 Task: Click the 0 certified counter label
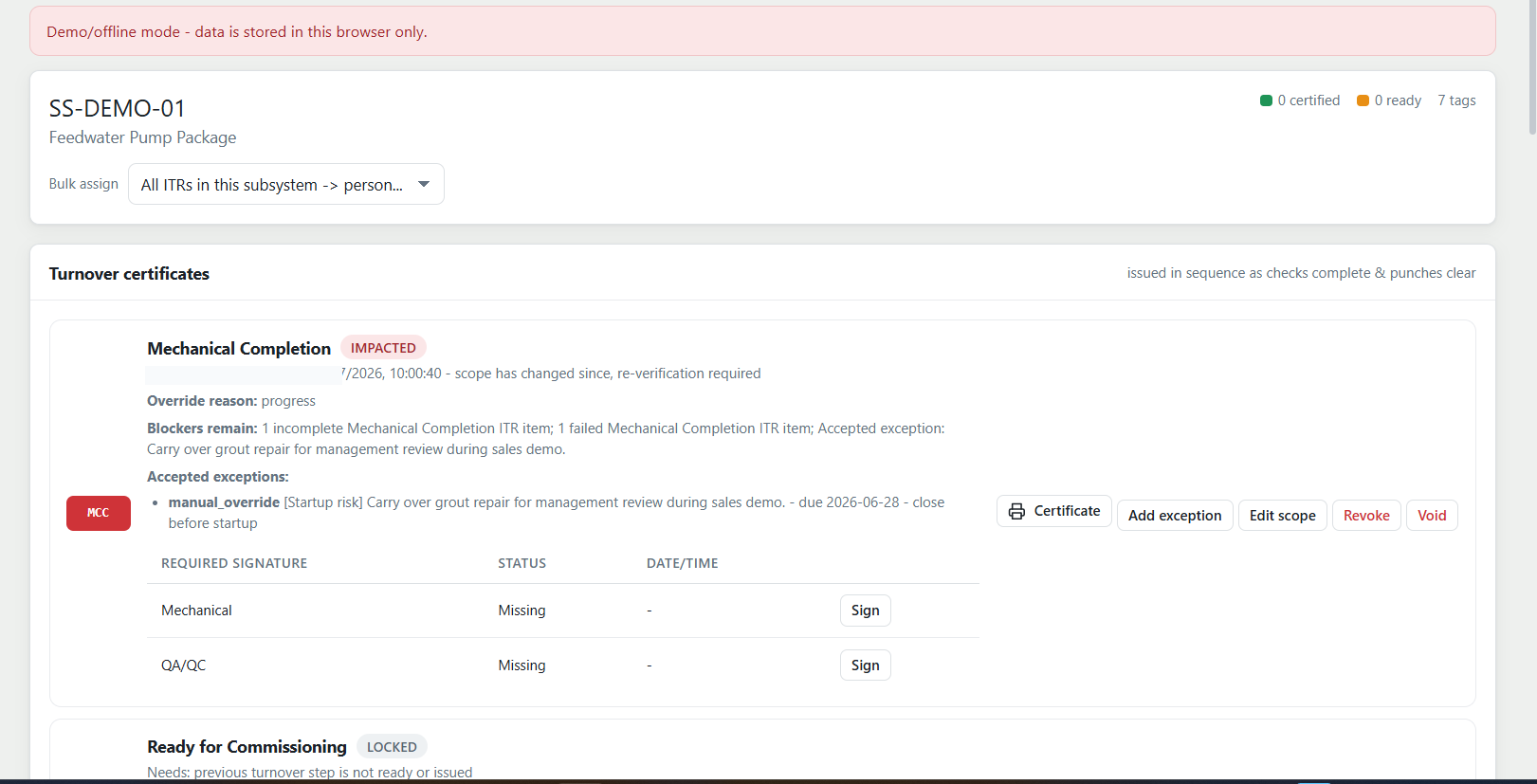click(x=1308, y=100)
